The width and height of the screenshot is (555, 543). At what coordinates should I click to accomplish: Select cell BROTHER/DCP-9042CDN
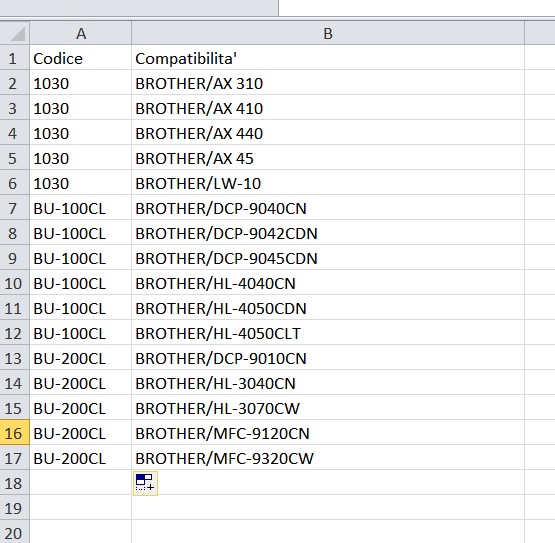coord(328,233)
